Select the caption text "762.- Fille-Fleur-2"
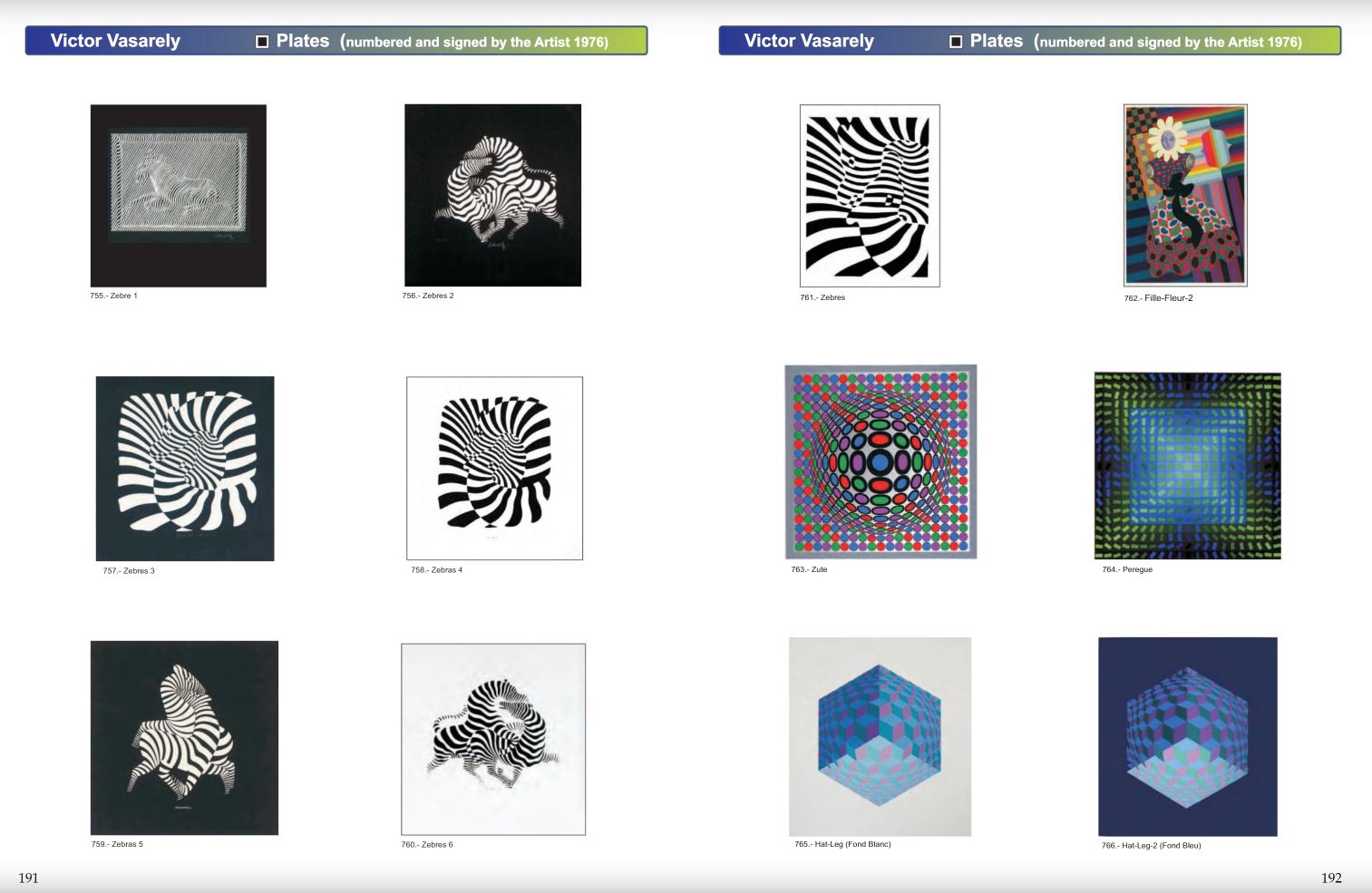This screenshot has height=893, width=1372. 1159,298
